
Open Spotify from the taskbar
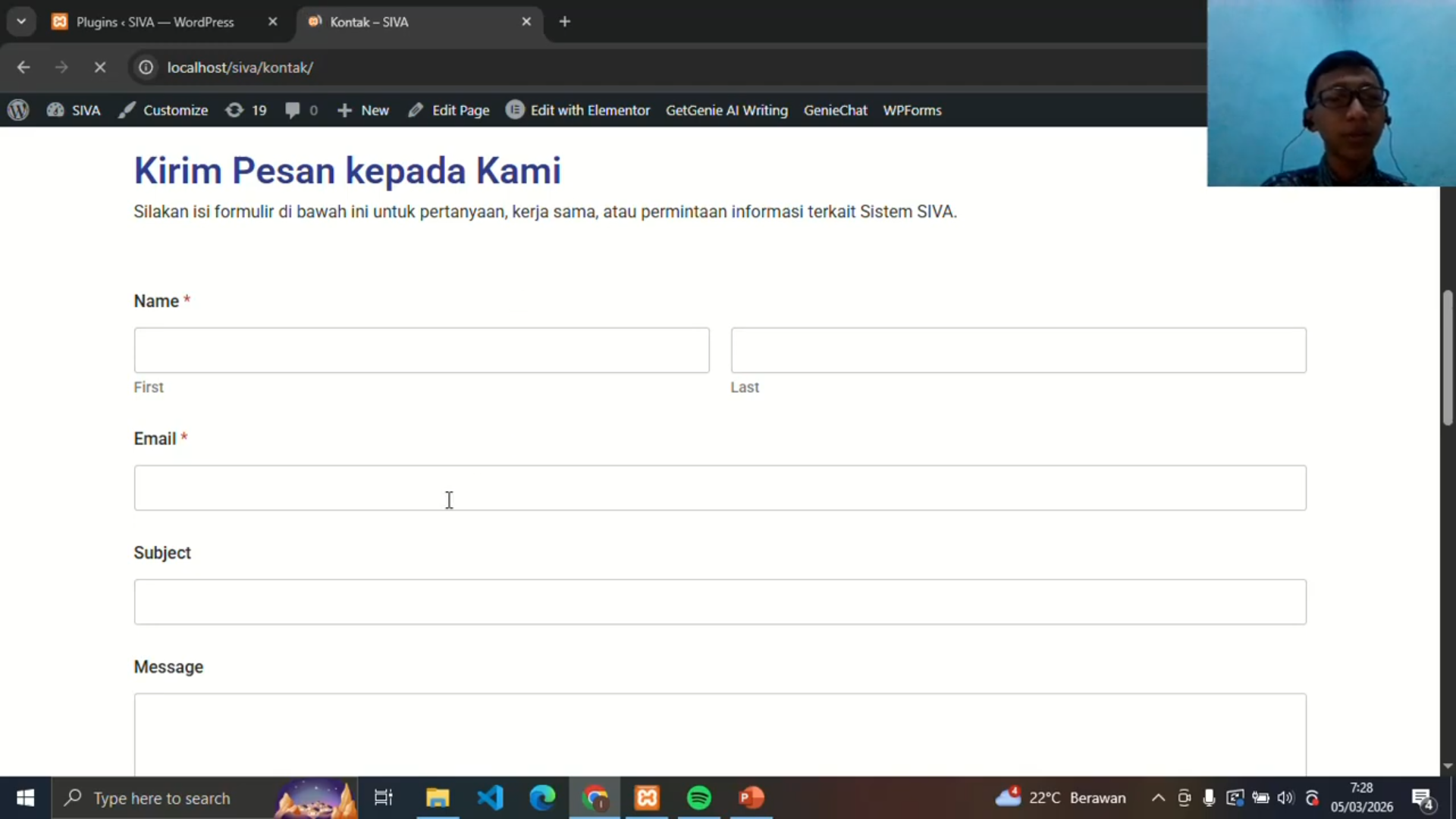pos(699,798)
